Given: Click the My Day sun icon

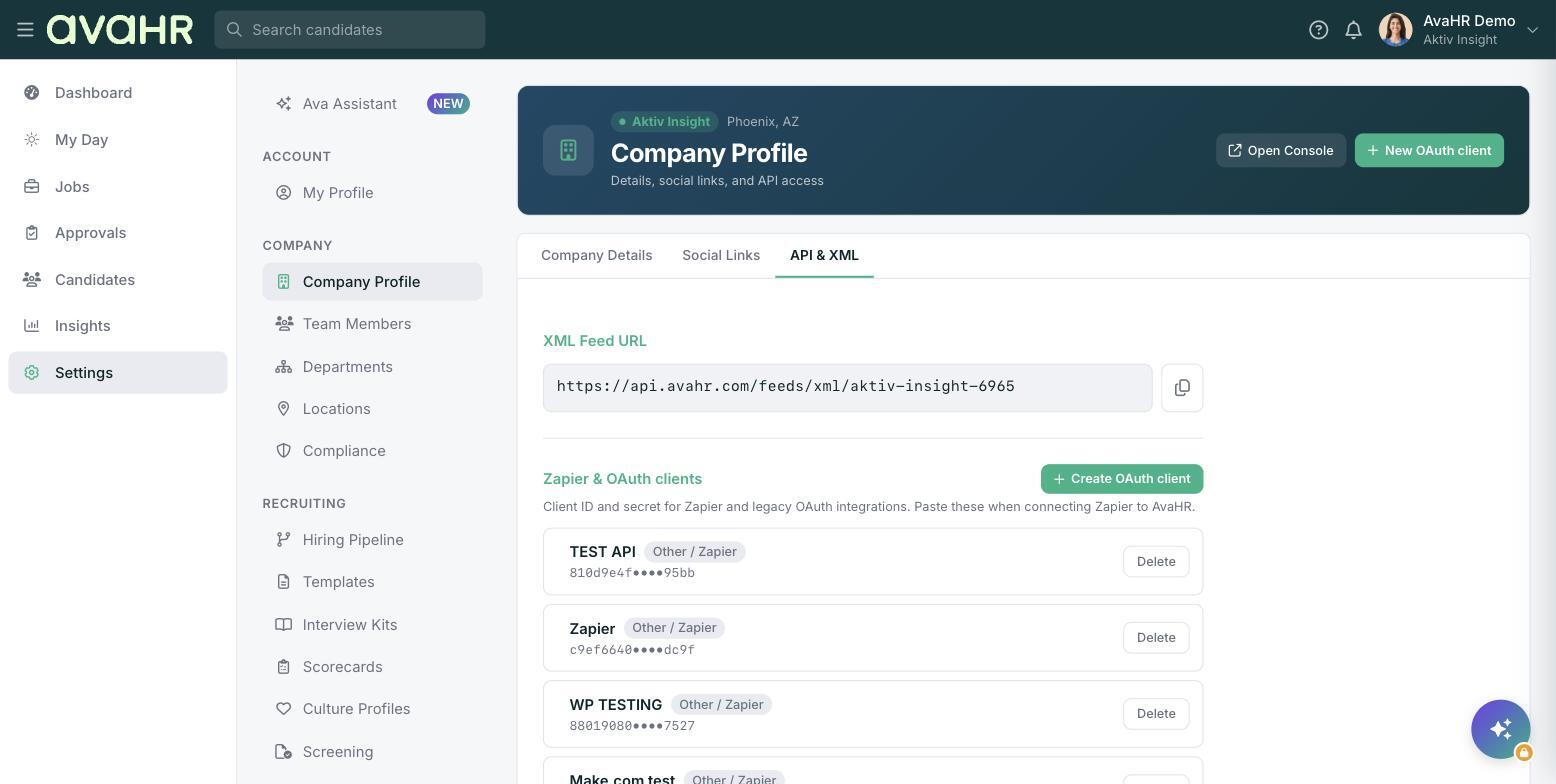Looking at the screenshot, I should coord(32,140).
